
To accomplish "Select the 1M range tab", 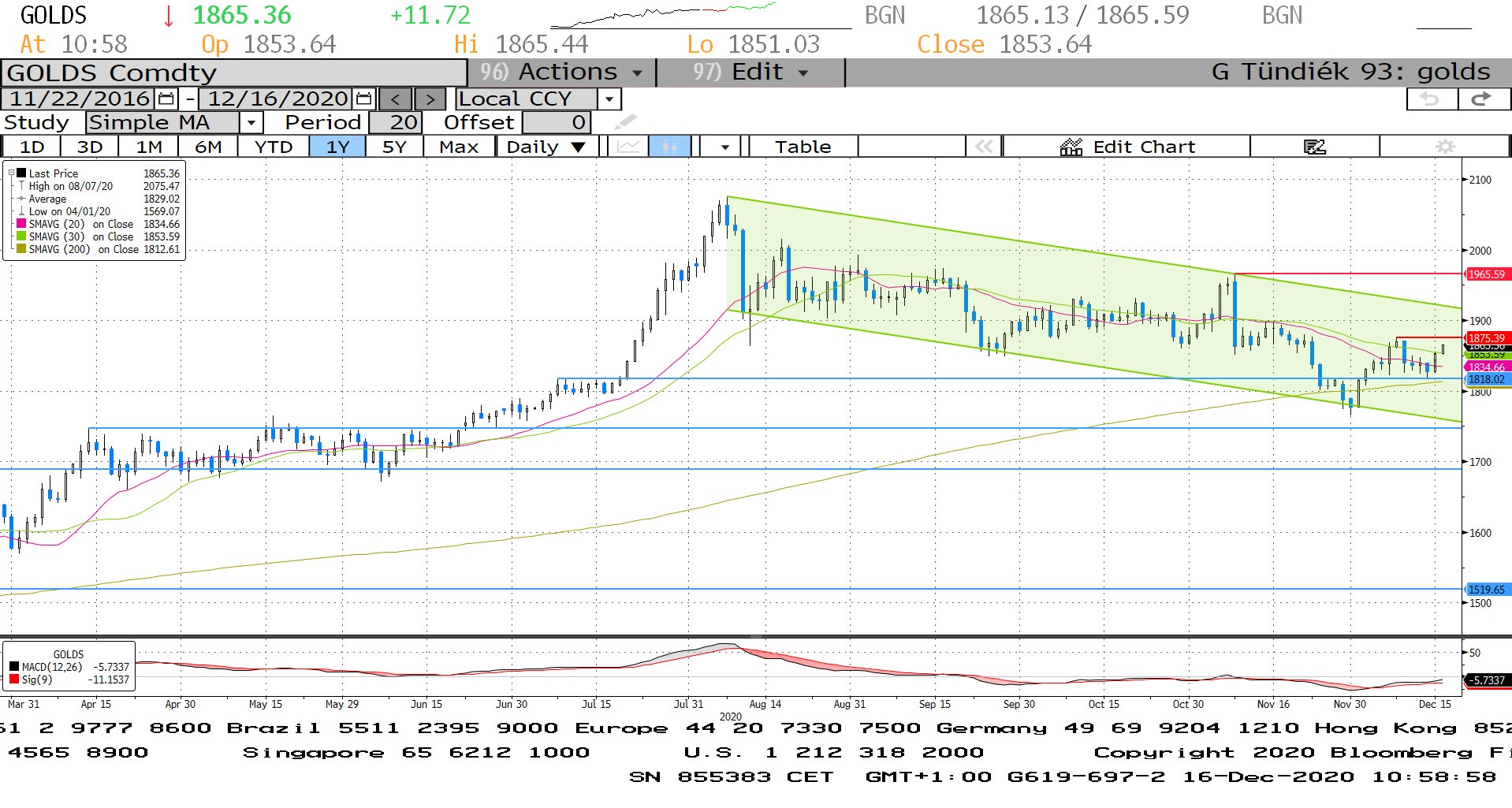I will point(148,147).
